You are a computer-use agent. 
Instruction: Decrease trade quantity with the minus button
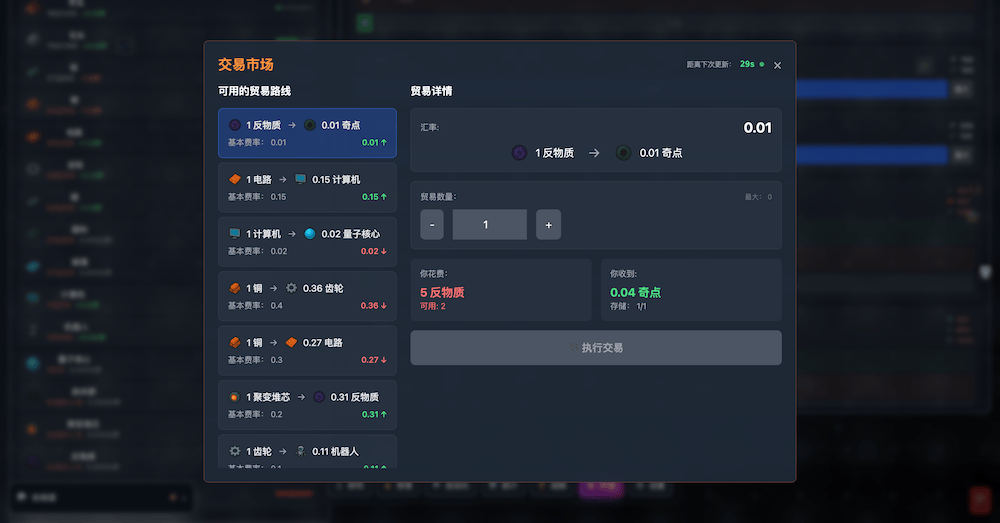click(432, 225)
